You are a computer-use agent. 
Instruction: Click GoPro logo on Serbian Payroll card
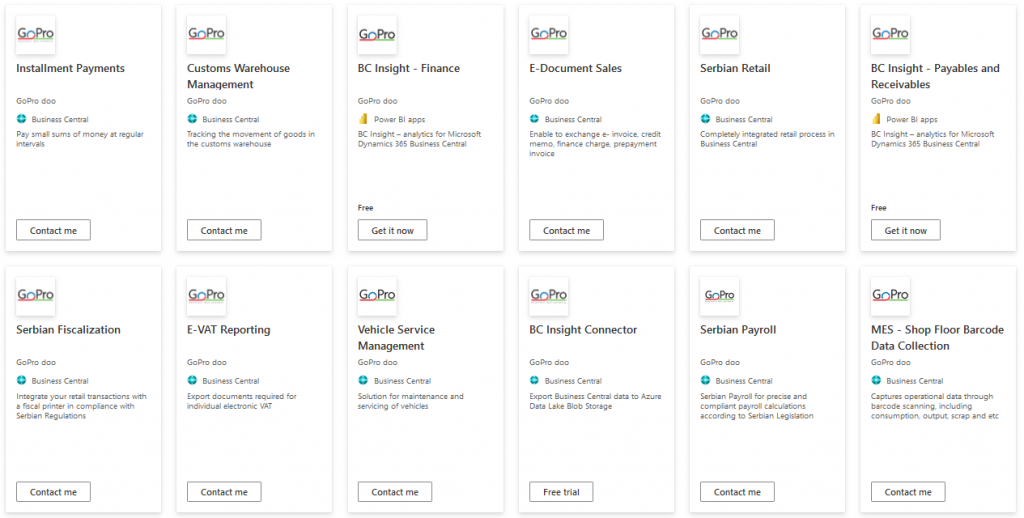click(x=720, y=296)
